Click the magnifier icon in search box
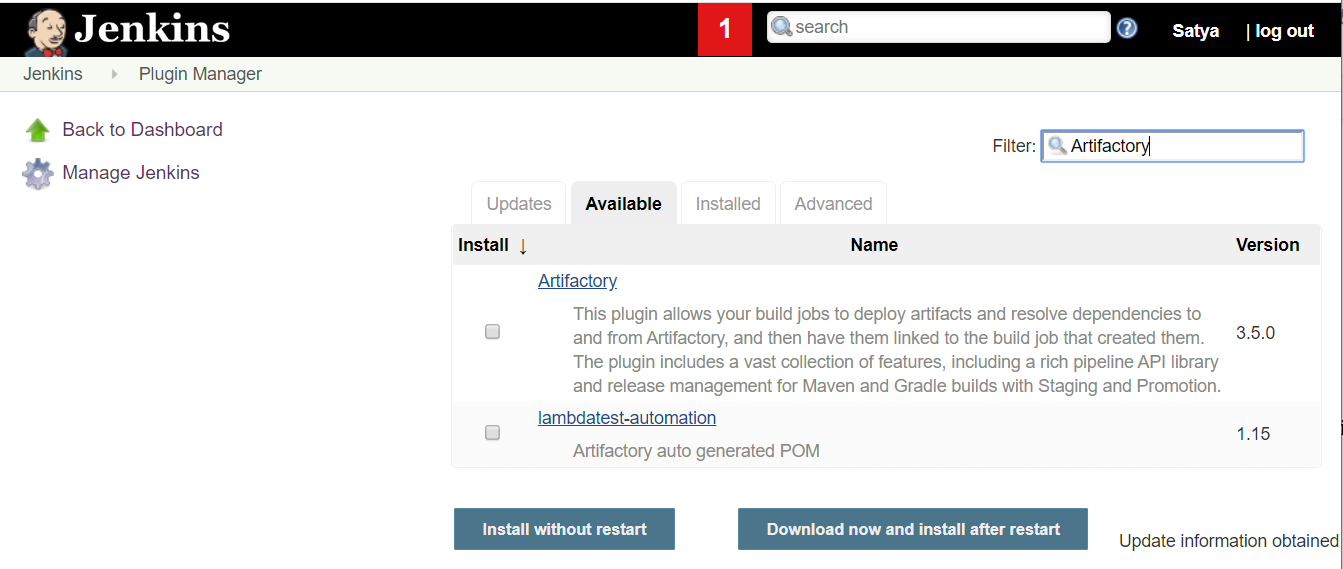Screen dimensions: 1343x569 782,27
